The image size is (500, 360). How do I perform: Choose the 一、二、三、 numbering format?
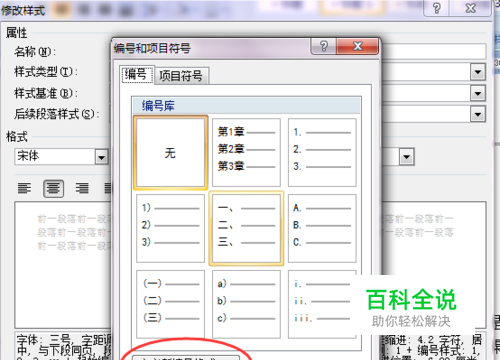coord(246,228)
